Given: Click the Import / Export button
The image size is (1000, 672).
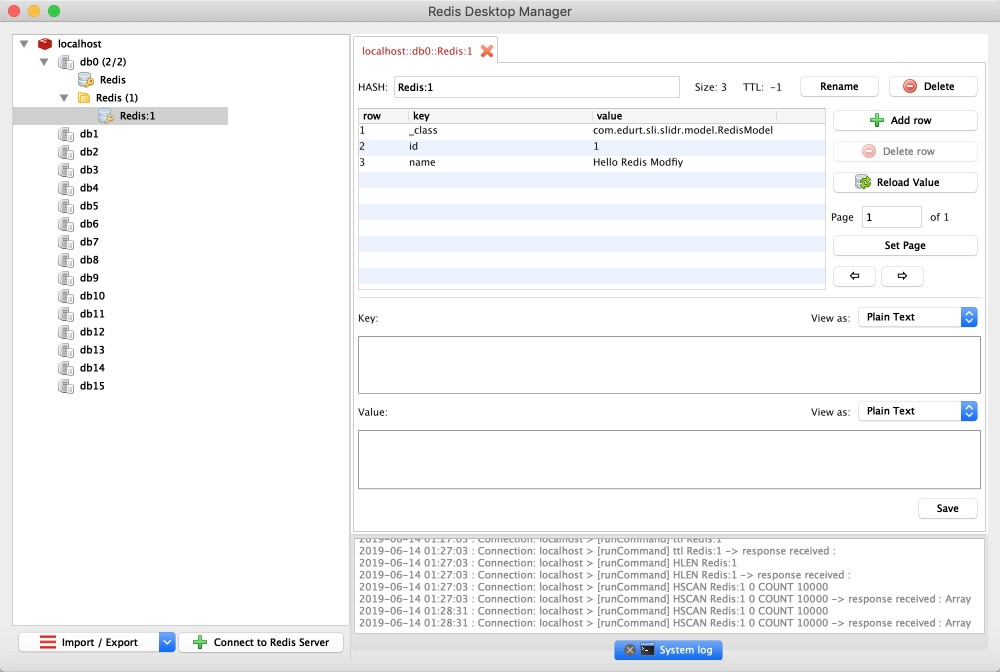Looking at the screenshot, I should 89,642.
